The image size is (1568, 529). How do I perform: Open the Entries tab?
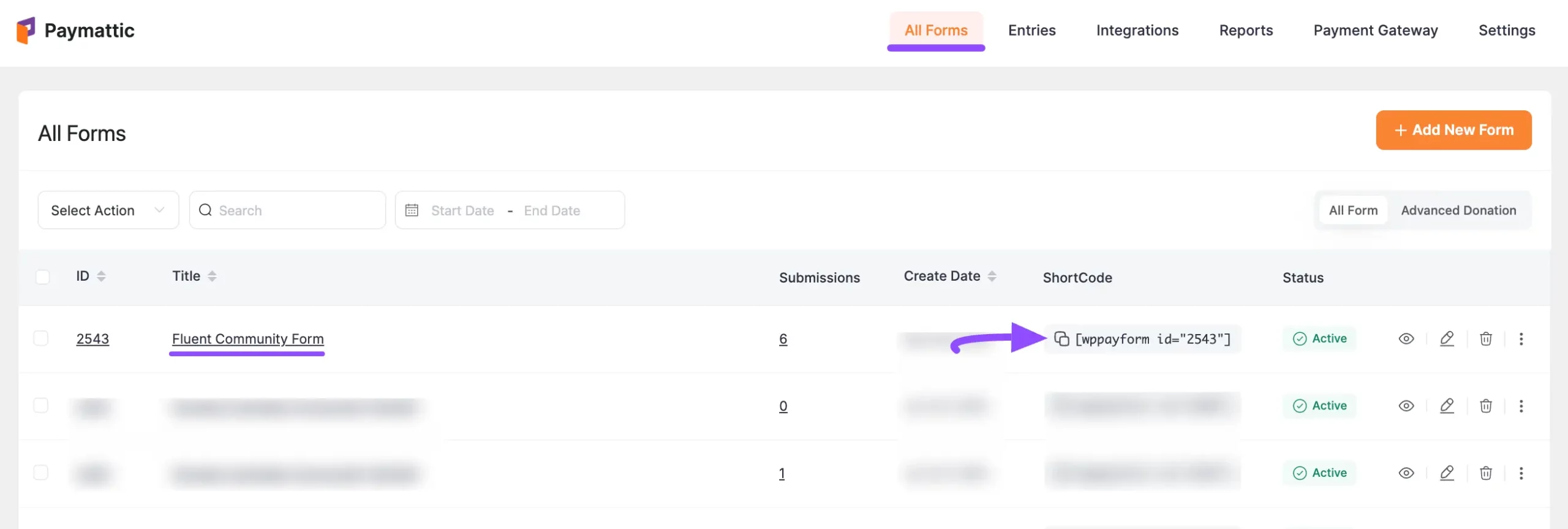point(1031,31)
